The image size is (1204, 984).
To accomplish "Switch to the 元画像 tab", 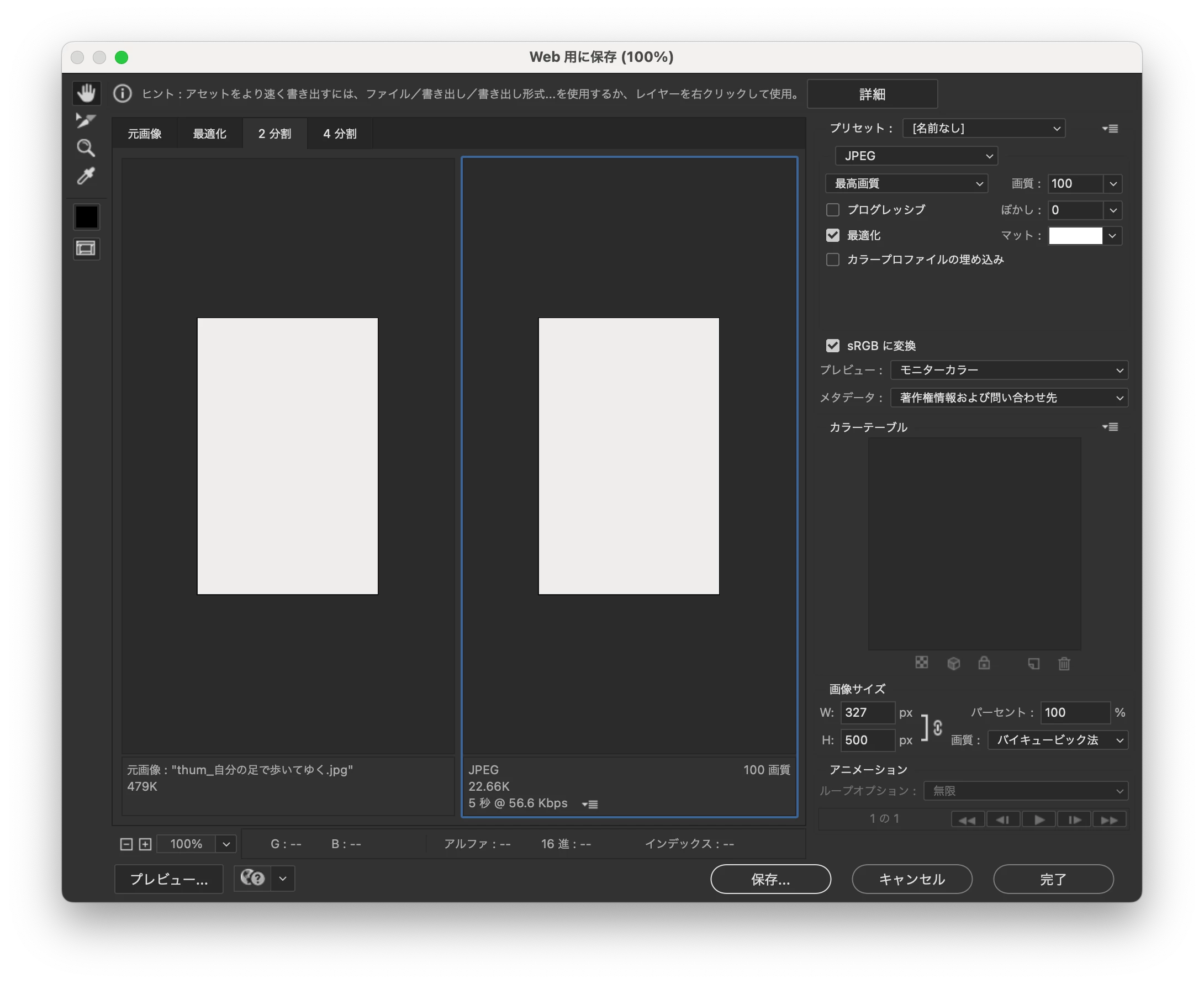I will [x=145, y=134].
